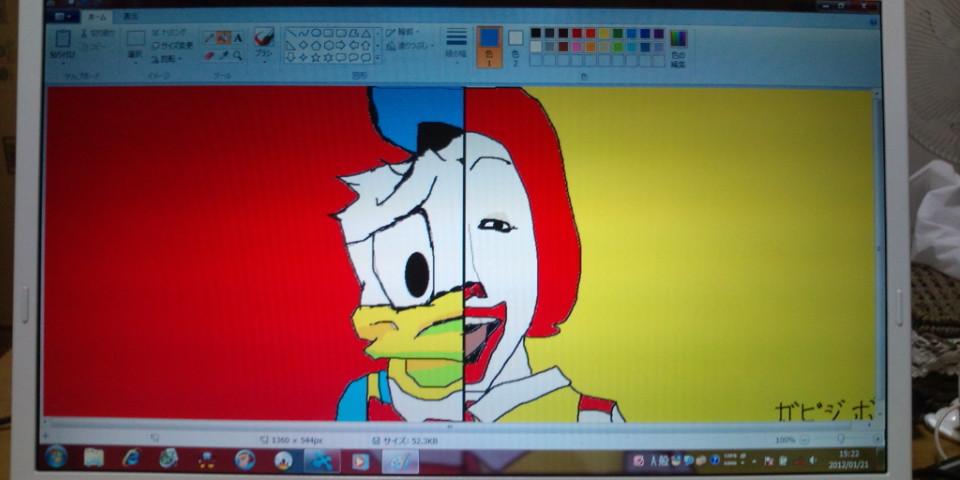Pick the Pentagon shape
This screenshot has height=480, width=960.
(x=316, y=45)
